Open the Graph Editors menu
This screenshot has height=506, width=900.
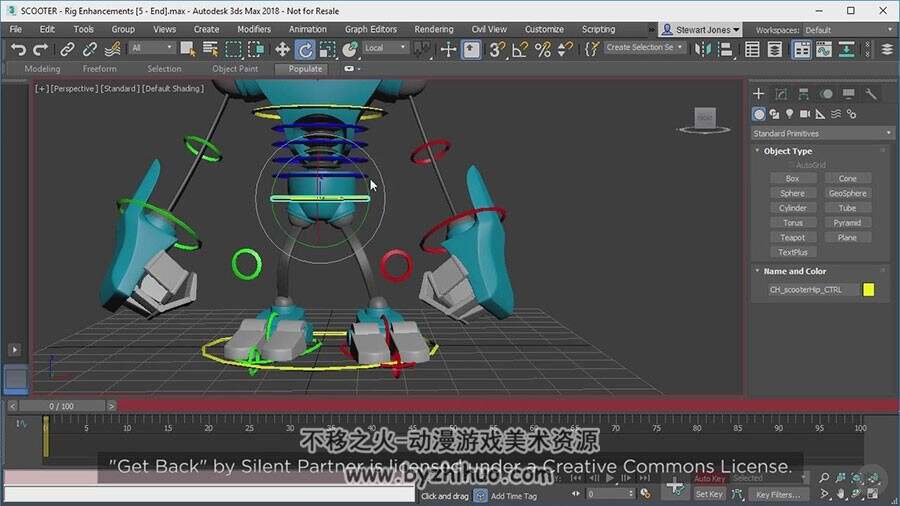[x=371, y=29]
